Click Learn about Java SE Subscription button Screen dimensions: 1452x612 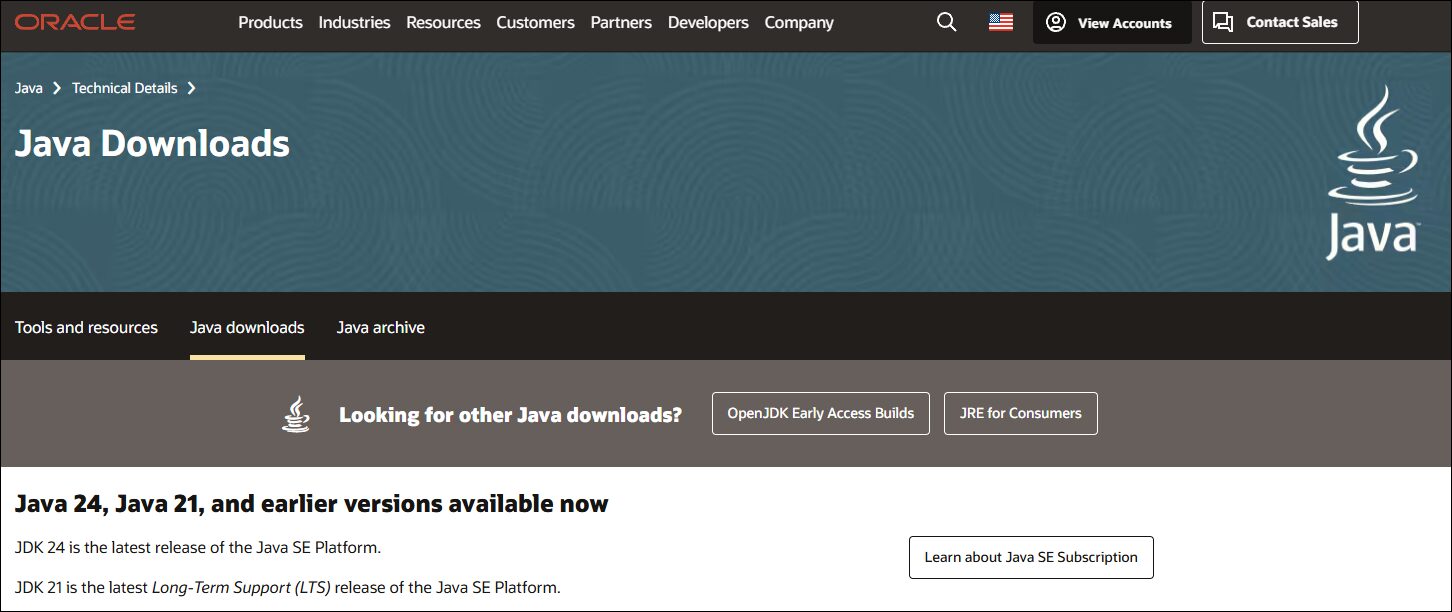click(1031, 557)
